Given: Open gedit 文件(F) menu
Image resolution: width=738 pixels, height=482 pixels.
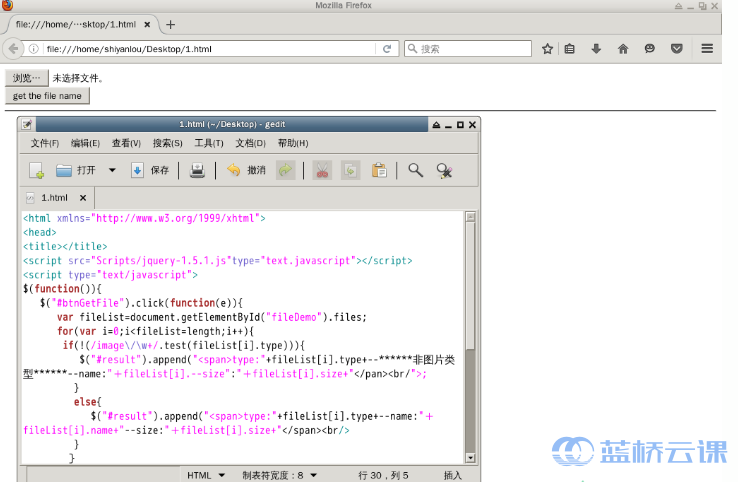Looking at the screenshot, I should click(45, 143).
